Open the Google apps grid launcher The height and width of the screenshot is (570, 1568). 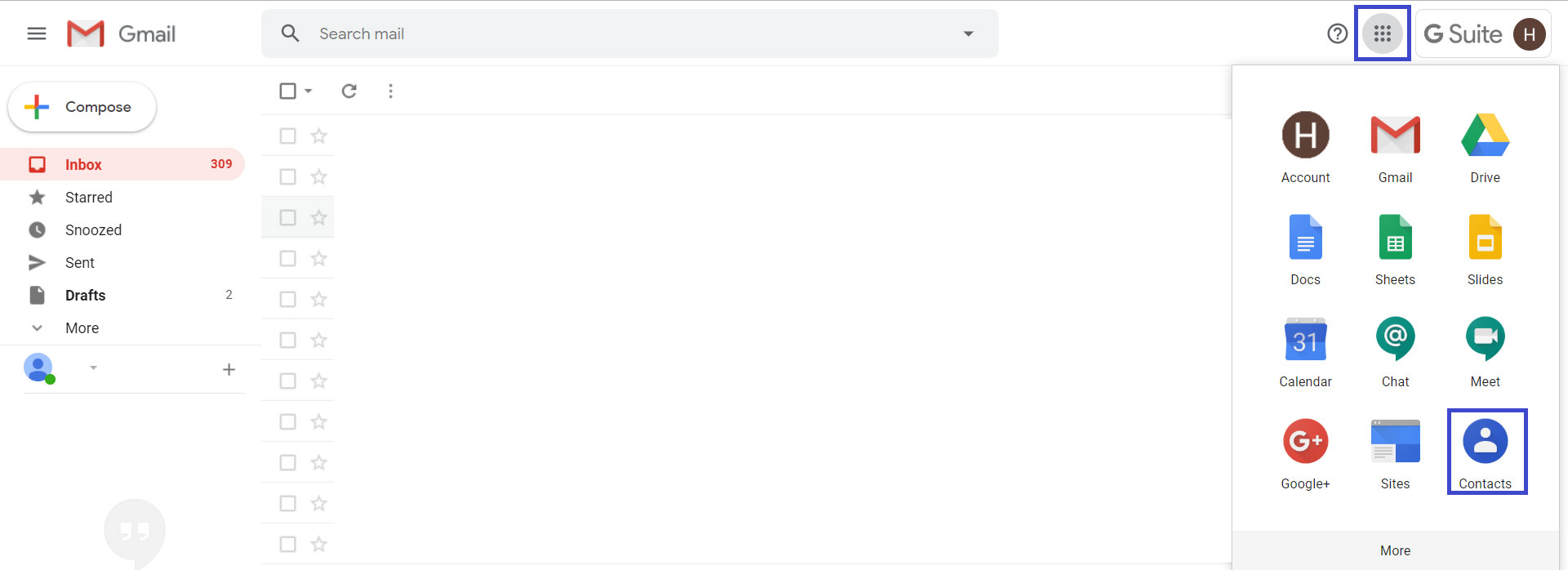1382,33
